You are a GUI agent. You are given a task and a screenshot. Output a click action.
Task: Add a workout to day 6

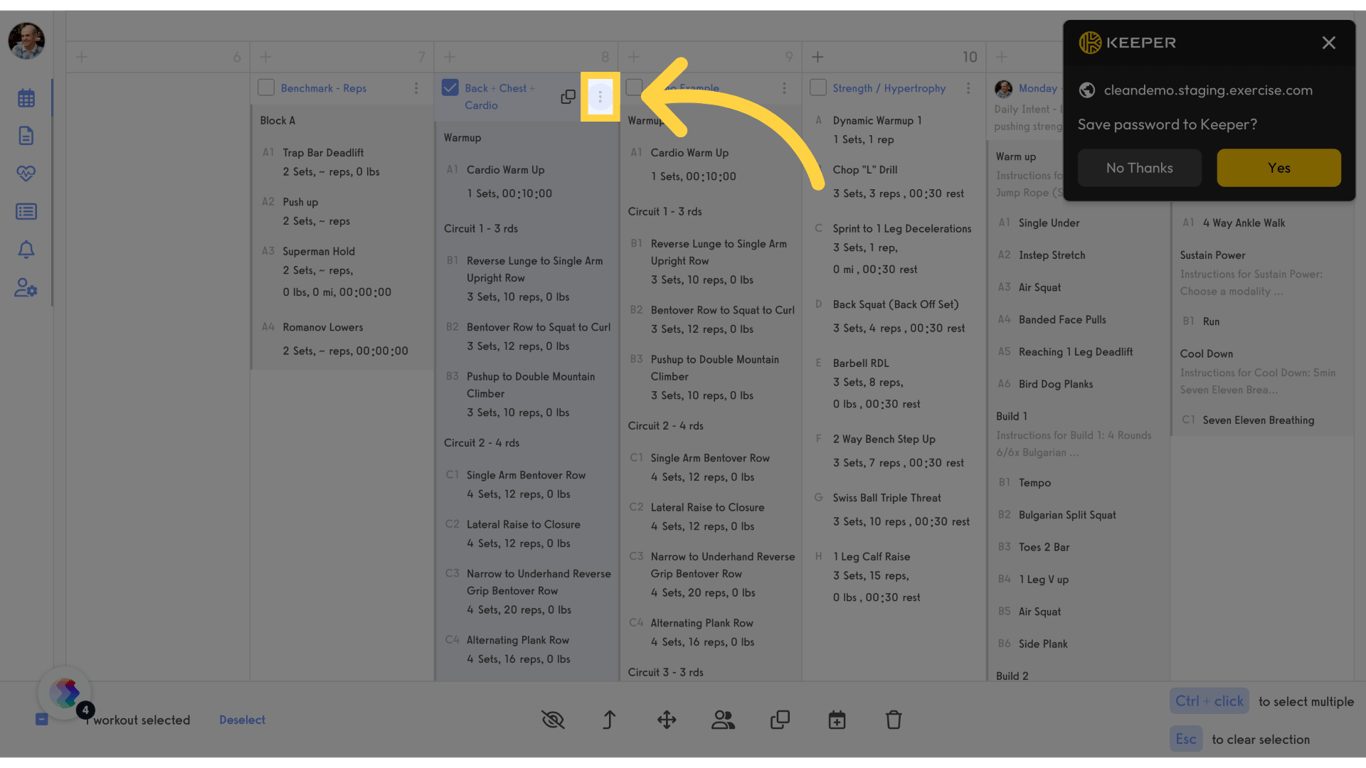point(82,57)
